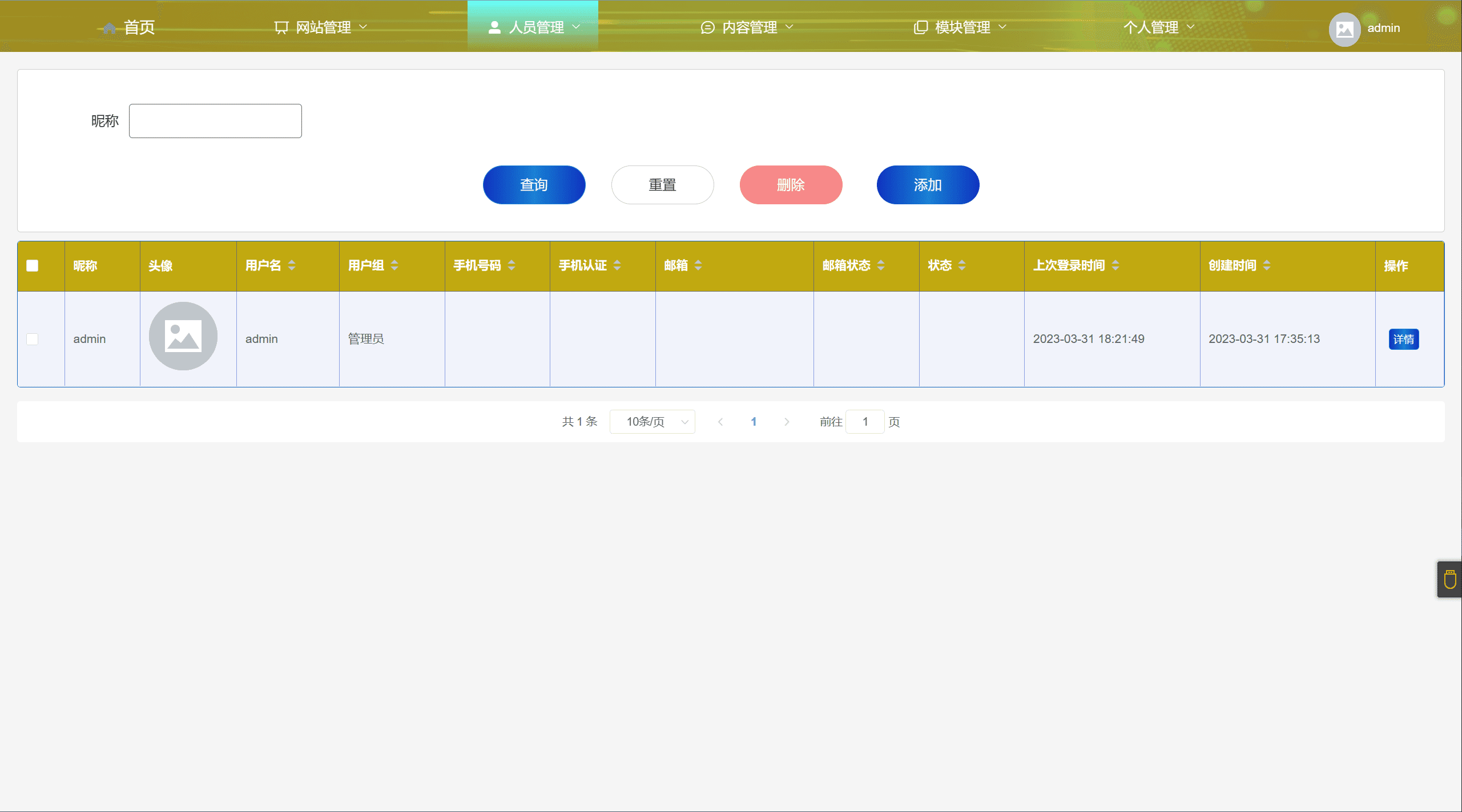Sort by 创建时间 column arrows
The height and width of the screenshot is (812, 1462).
point(1267,265)
